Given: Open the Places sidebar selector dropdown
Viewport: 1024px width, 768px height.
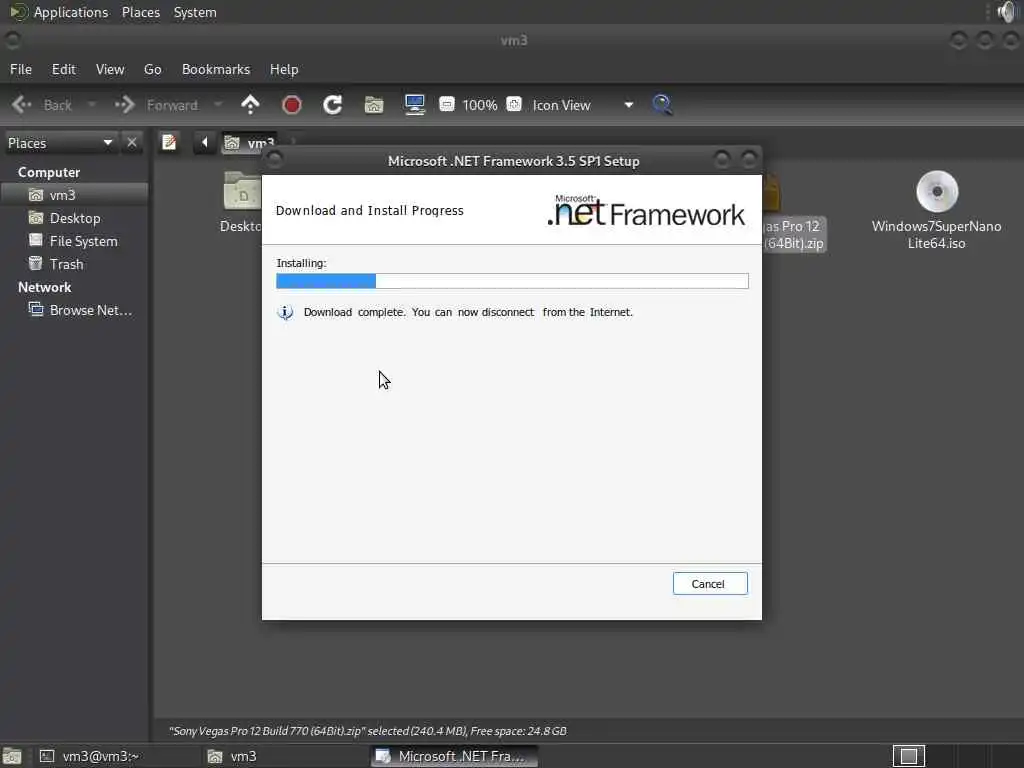Looking at the screenshot, I should click(60, 142).
